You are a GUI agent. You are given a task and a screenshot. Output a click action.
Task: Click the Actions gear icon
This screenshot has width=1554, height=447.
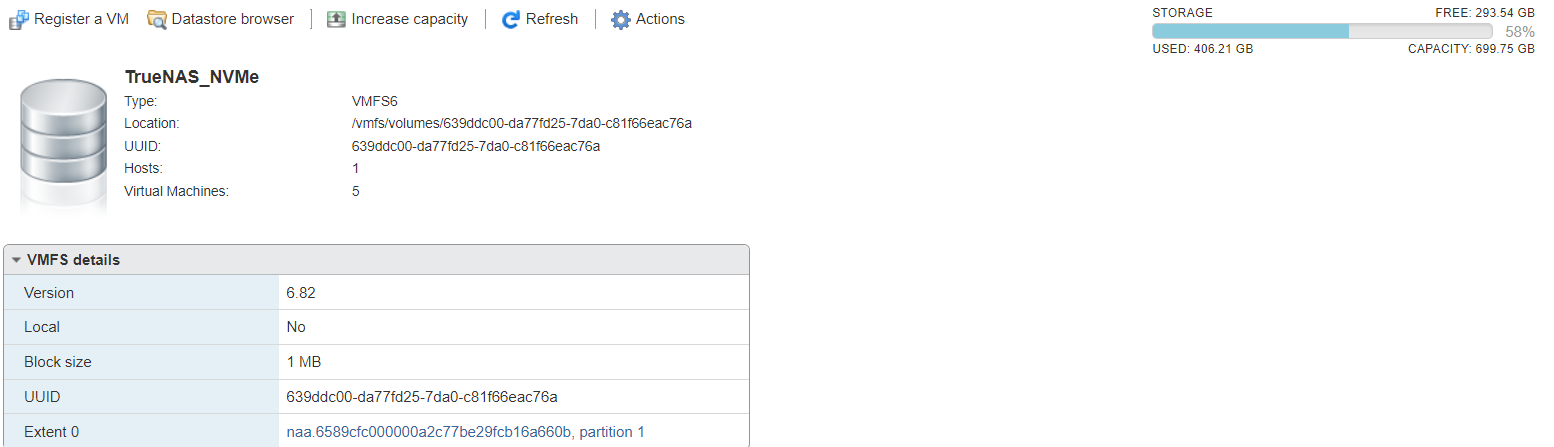[x=621, y=19]
